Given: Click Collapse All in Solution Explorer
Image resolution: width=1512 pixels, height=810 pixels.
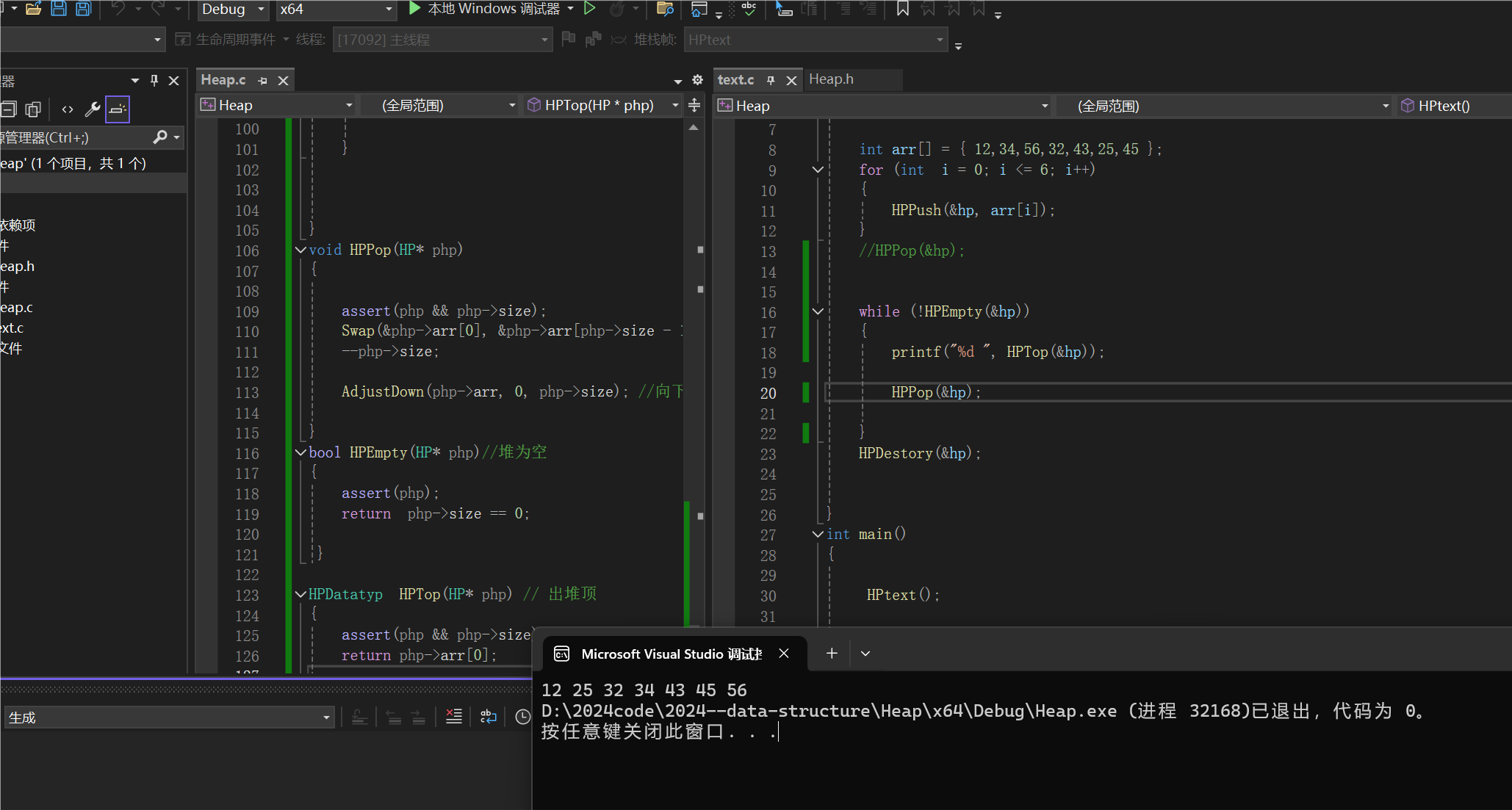Looking at the screenshot, I should (x=8, y=109).
